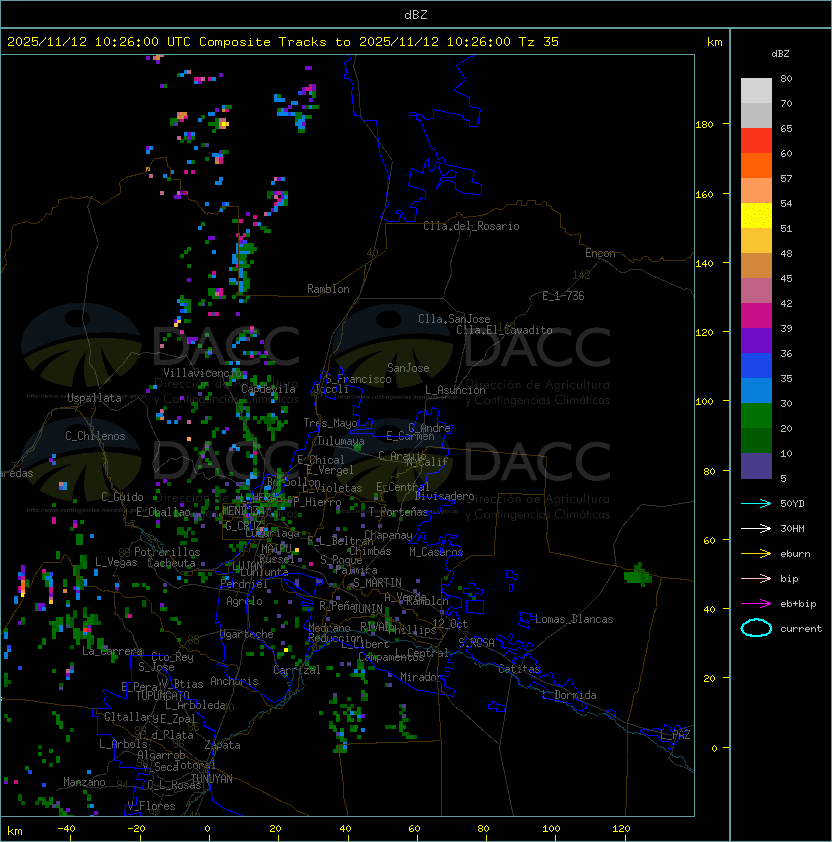
Task: Click the 'E_1-736' map label
Action: click(x=563, y=296)
